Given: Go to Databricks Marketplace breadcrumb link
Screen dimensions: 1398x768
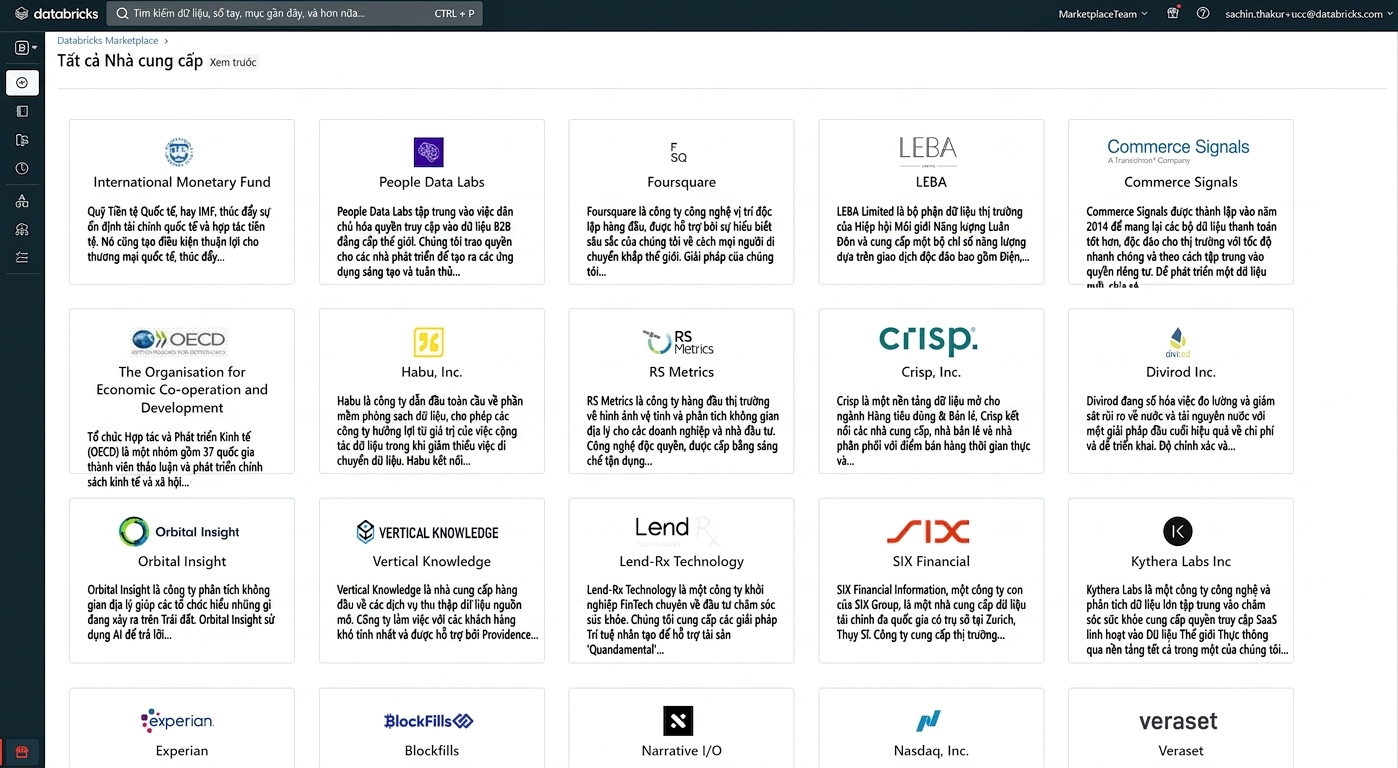Looking at the screenshot, I should pos(108,41).
